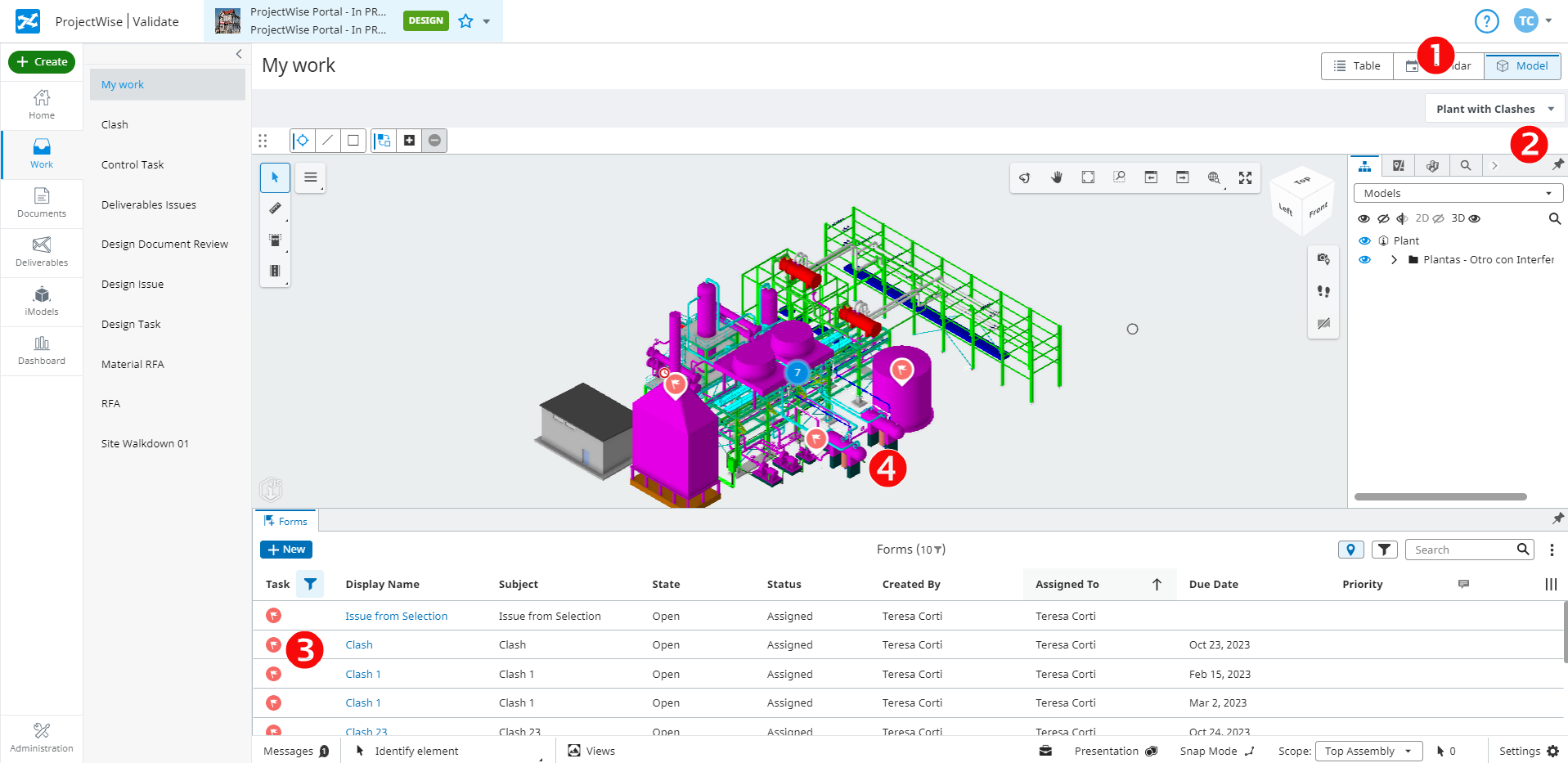The width and height of the screenshot is (1568, 763).
Task: Switch to Table view
Action: click(x=1357, y=65)
